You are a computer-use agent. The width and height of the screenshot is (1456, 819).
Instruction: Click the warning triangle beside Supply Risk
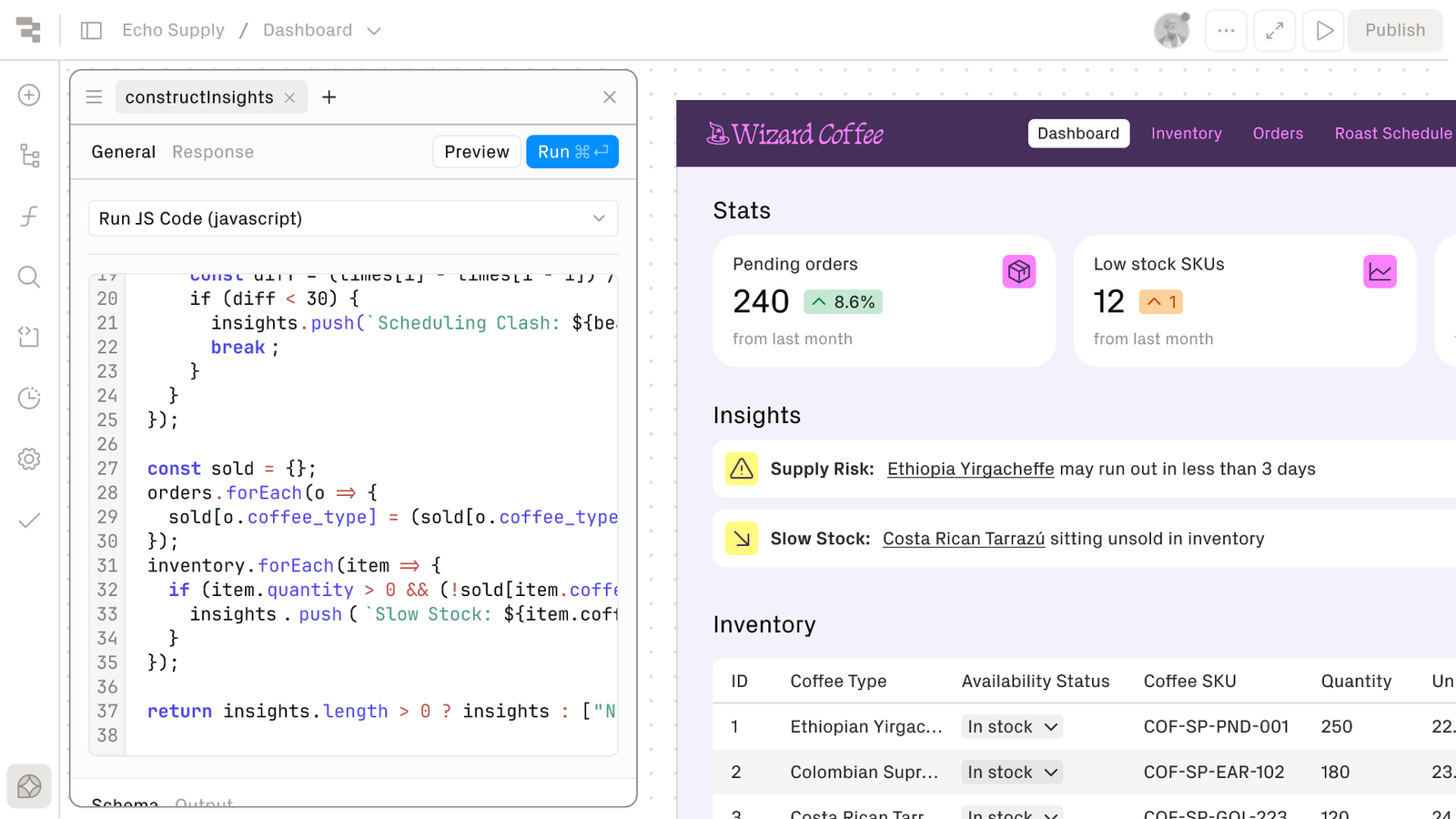[x=742, y=469]
